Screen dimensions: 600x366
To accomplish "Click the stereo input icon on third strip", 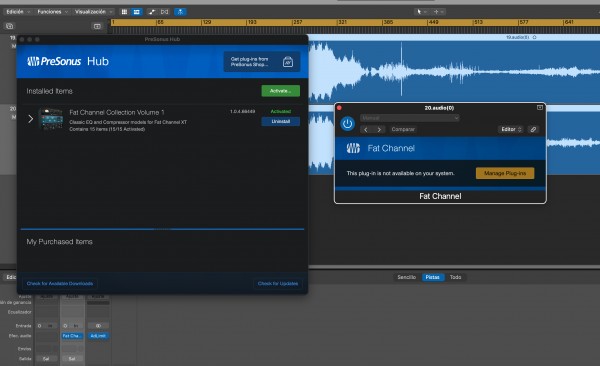I will click(x=98, y=326).
